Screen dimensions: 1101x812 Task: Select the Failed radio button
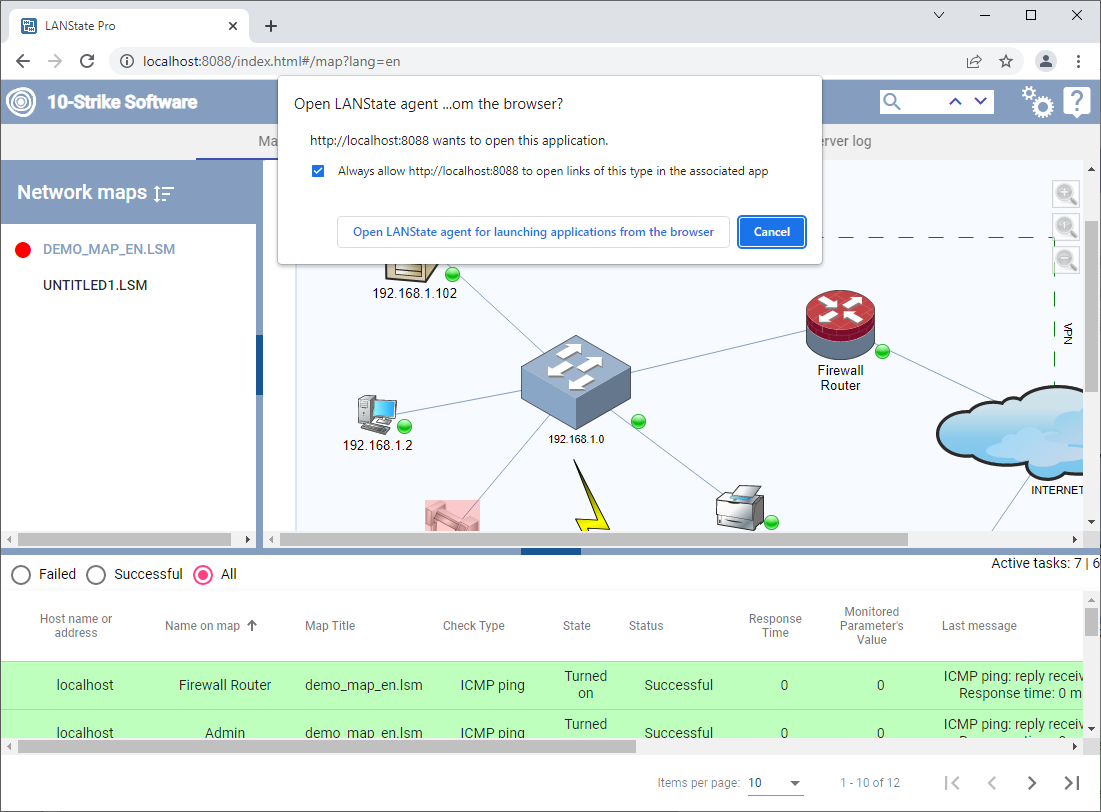coord(21,575)
